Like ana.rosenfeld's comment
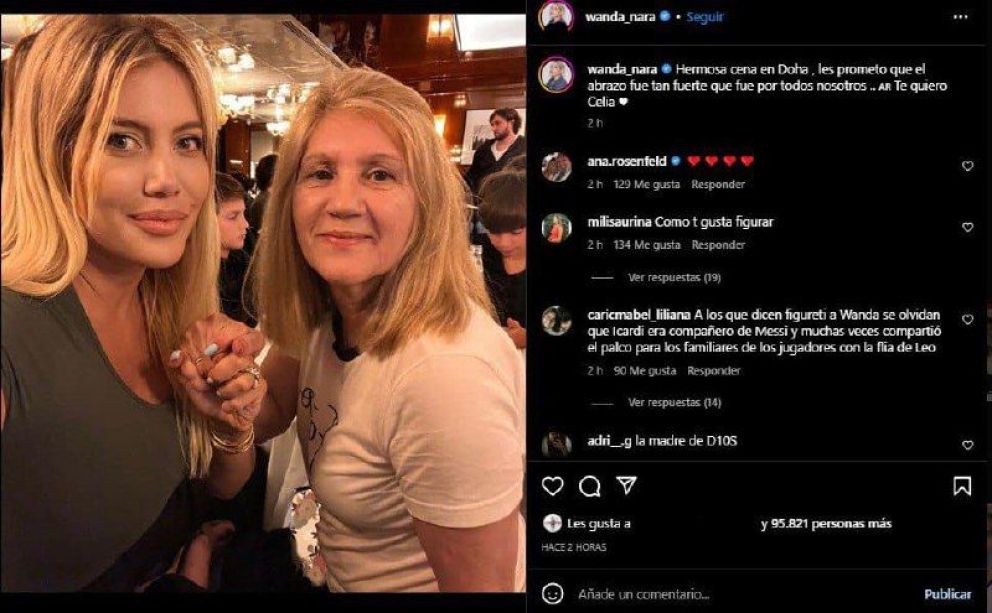This screenshot has height=613, width=992. [967, 166]
